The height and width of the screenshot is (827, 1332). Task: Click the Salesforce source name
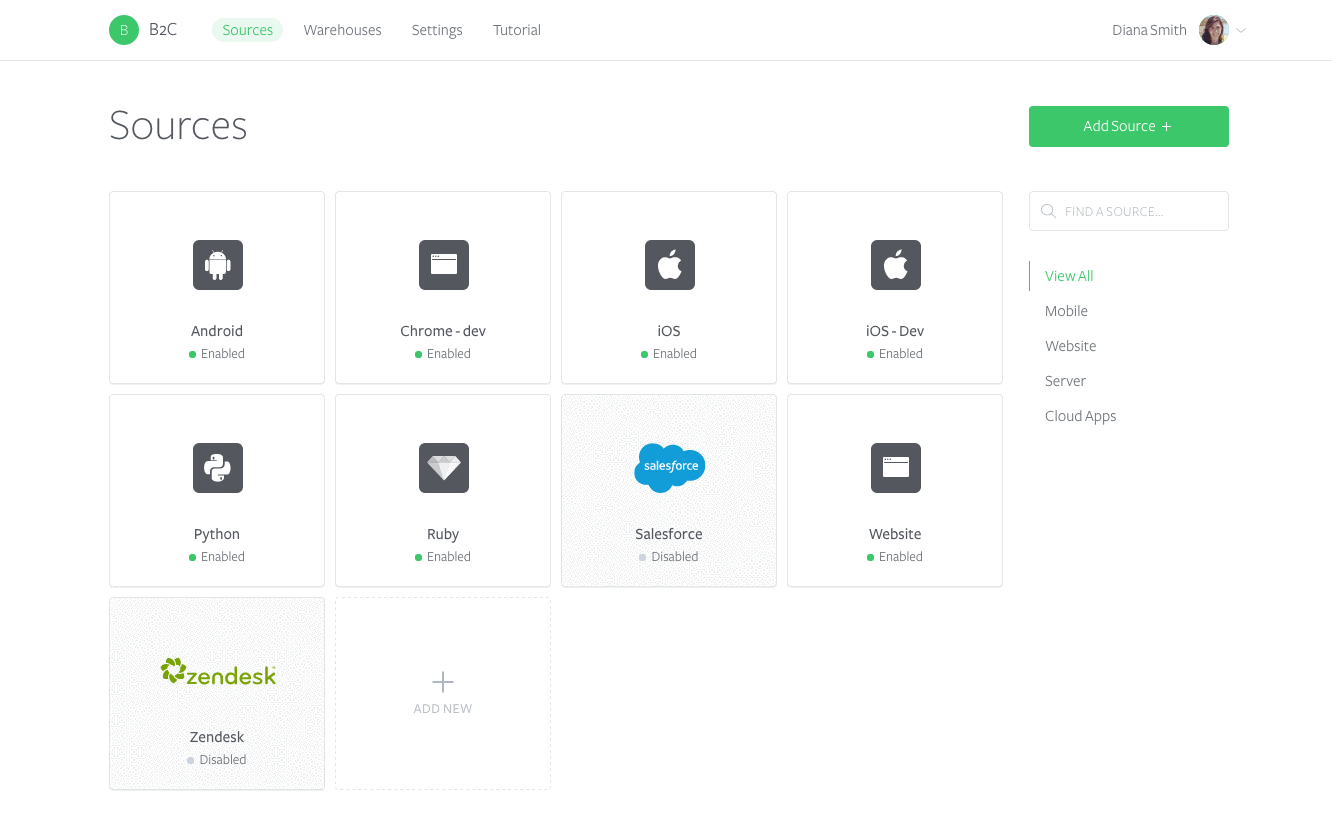pyautogui.click(x=669, y=534)
